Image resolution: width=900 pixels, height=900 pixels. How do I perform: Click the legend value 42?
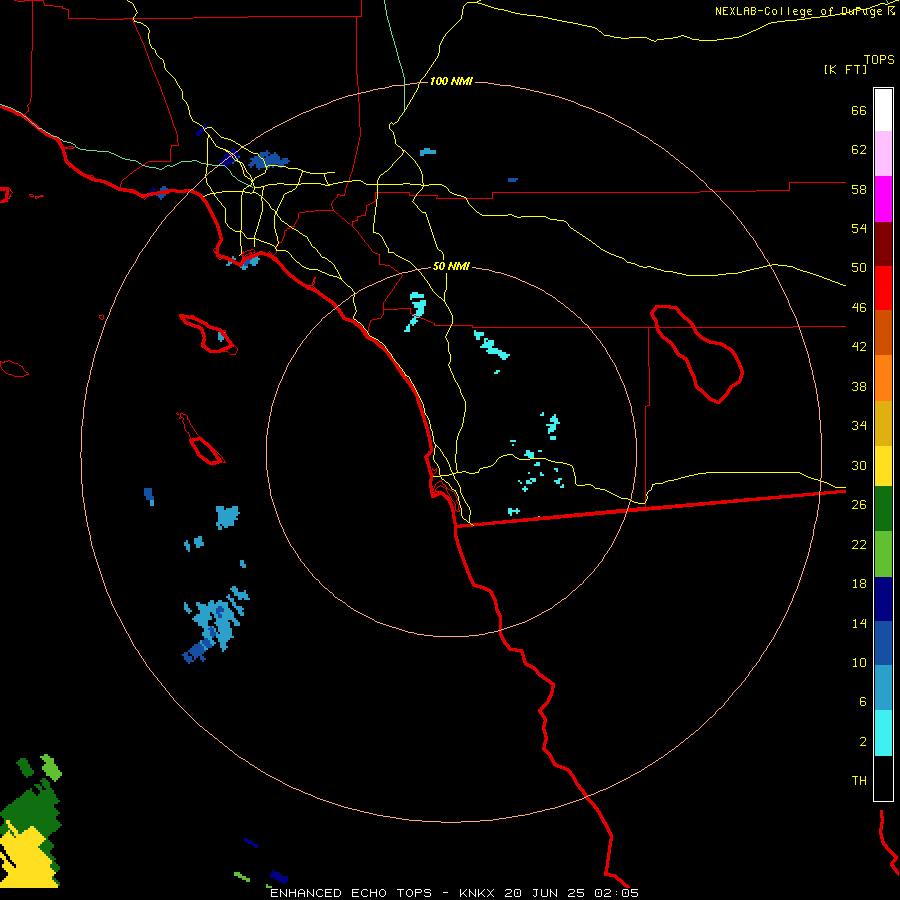coord(859,347)
